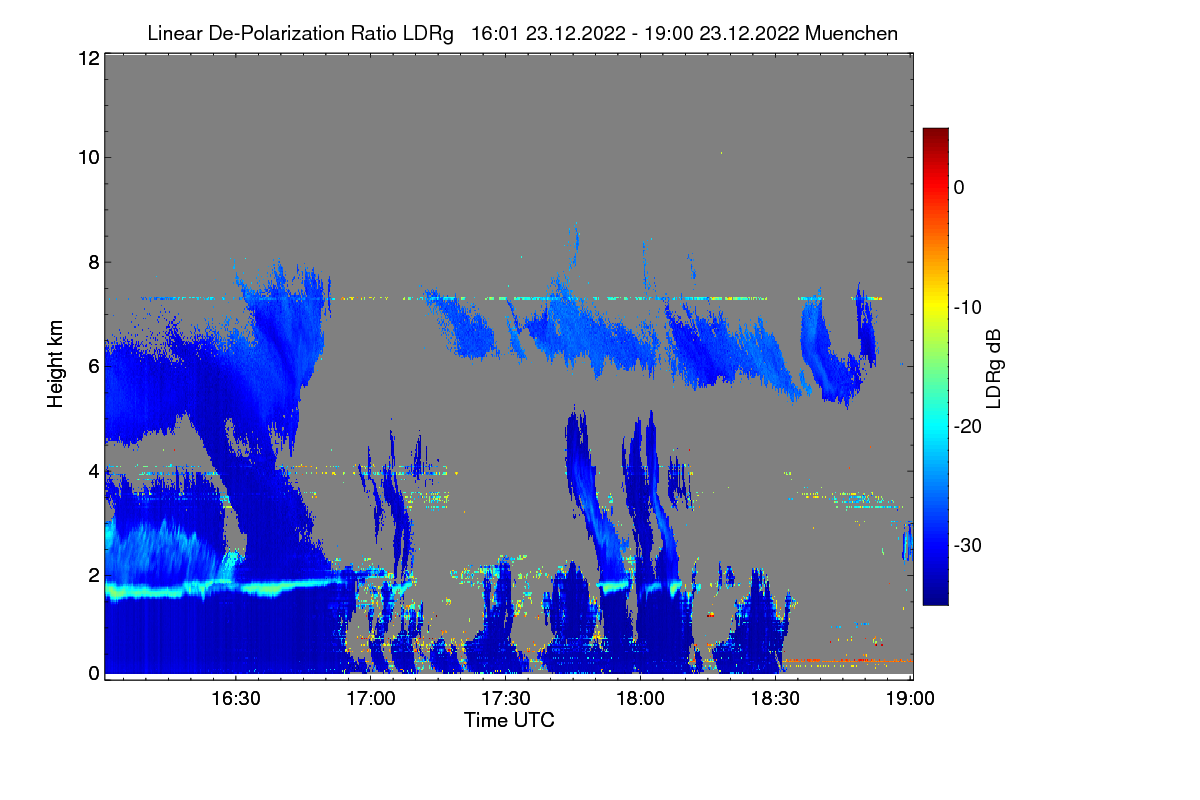
Task: Click the 'Muenchen' station name in title
Action: click(851, 33)
